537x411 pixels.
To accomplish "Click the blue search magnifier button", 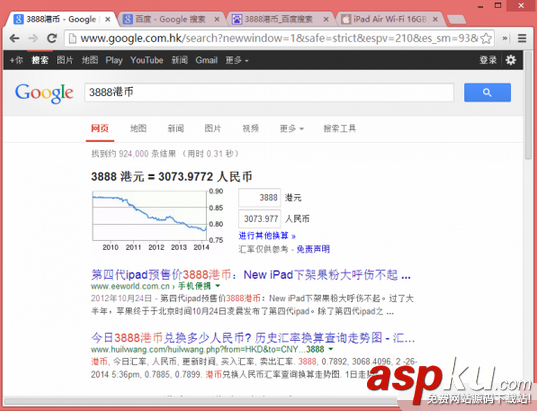I will pos(487,92).
